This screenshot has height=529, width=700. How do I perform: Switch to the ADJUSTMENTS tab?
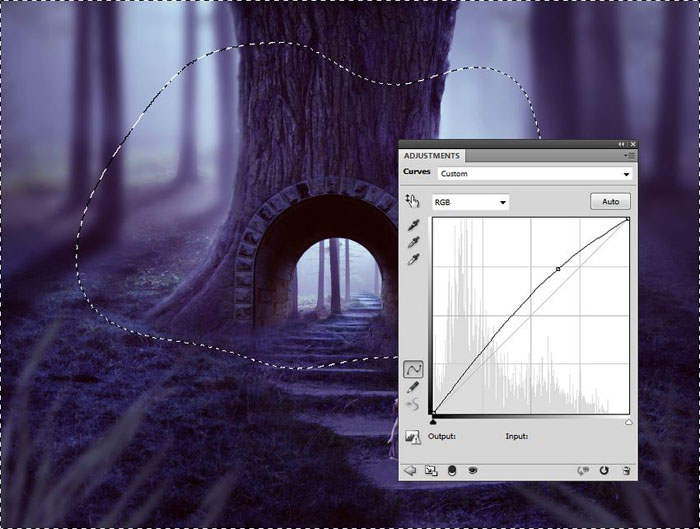[x=431, y=156]
